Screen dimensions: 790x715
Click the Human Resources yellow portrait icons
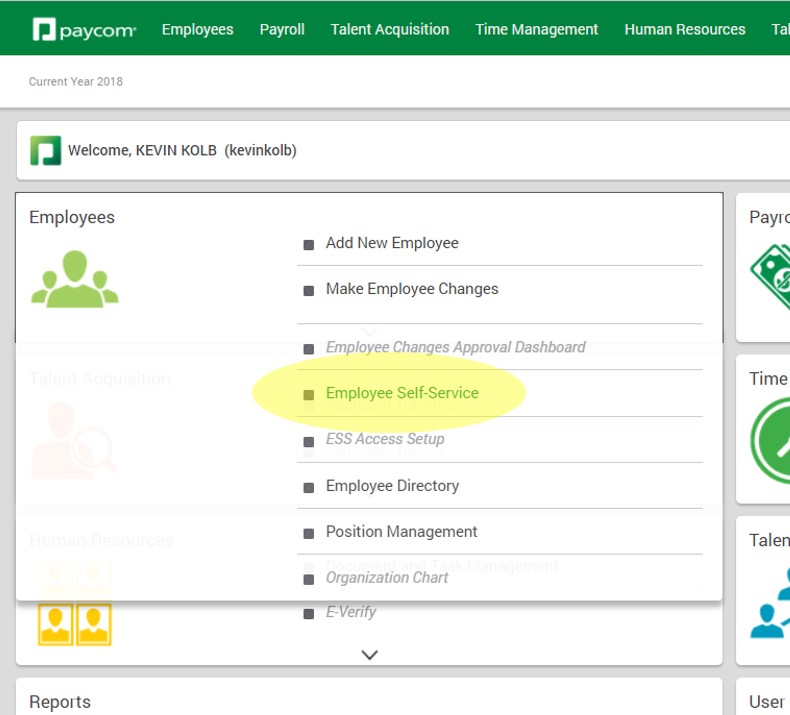point(75,624)
